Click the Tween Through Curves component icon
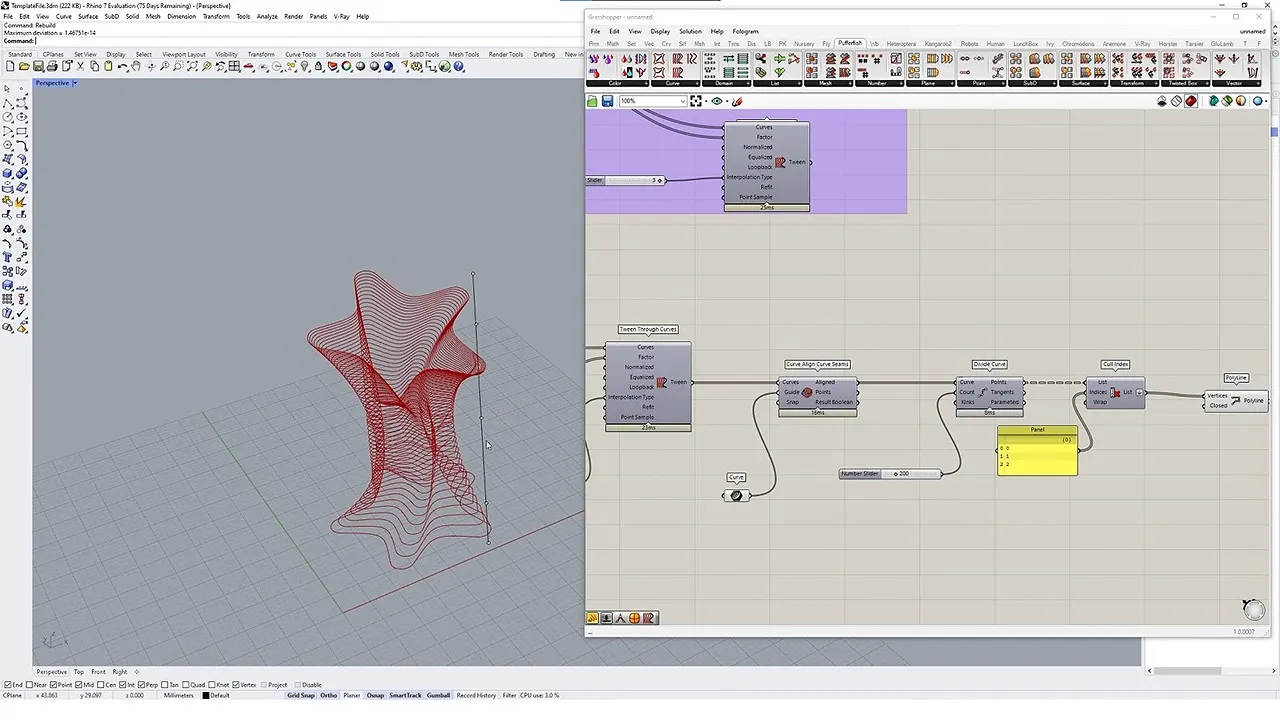 pyautogui.click(x=661, y=382)
